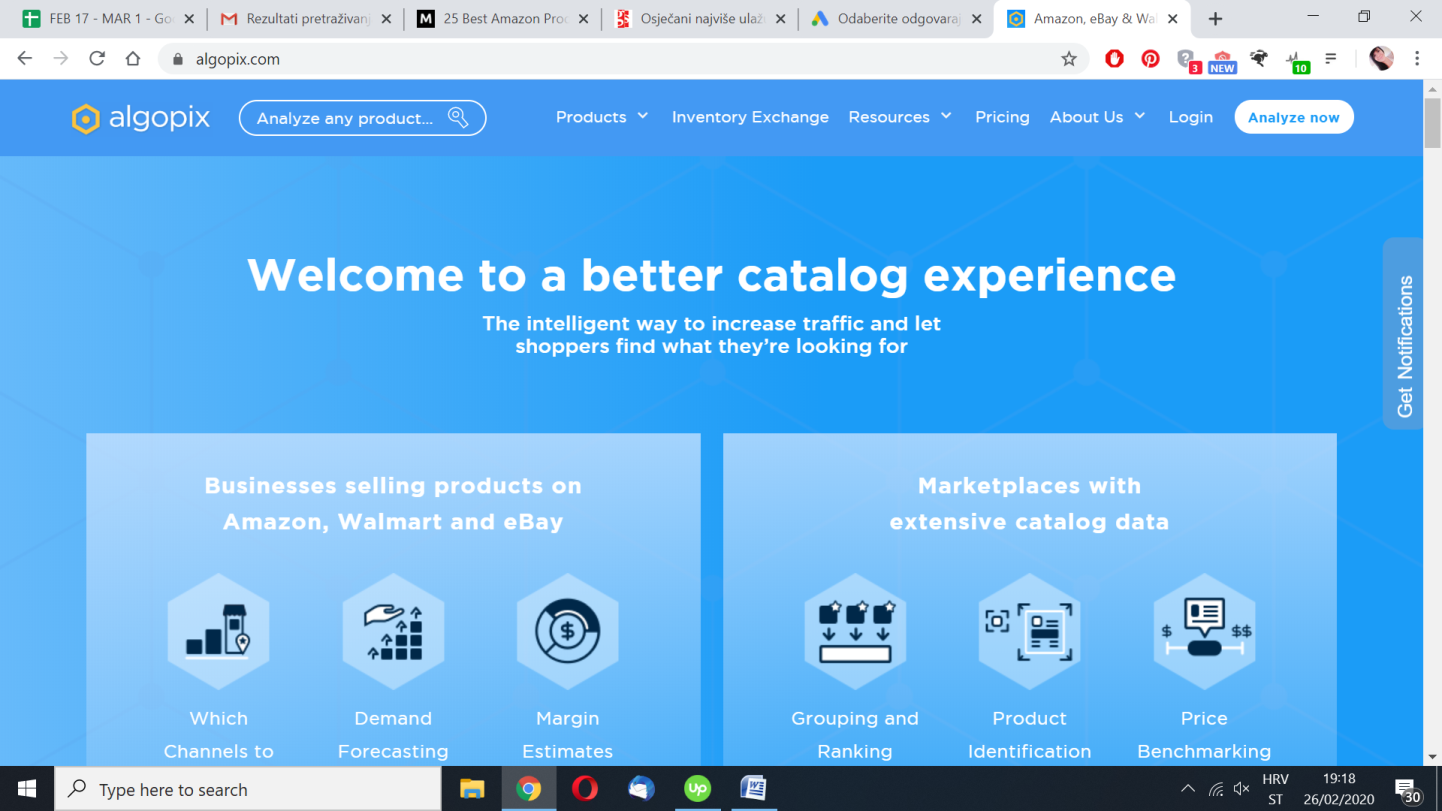Image resolution: width=1442 pixels, height=811 pixels.
Task: Go to browser home page
Action: (x=133, y=59)
